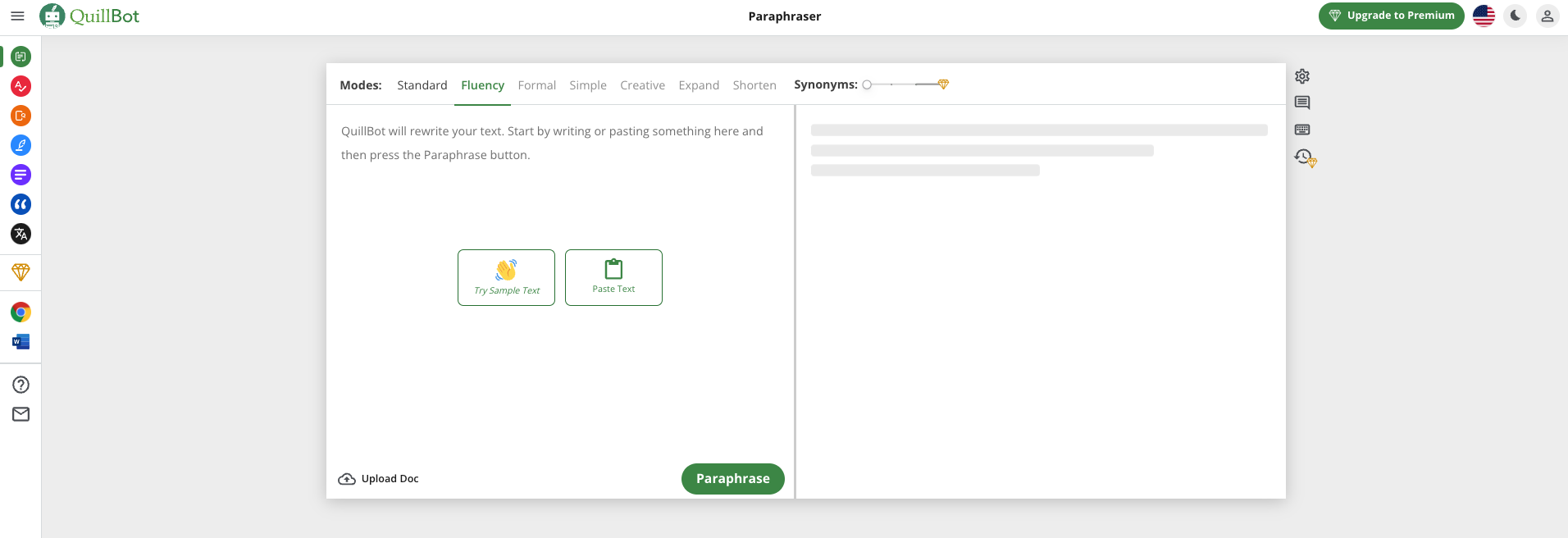Open the Plagiarism Checker sidebar icon
This screenshot has width=1568, height=538.
[21, 116]
